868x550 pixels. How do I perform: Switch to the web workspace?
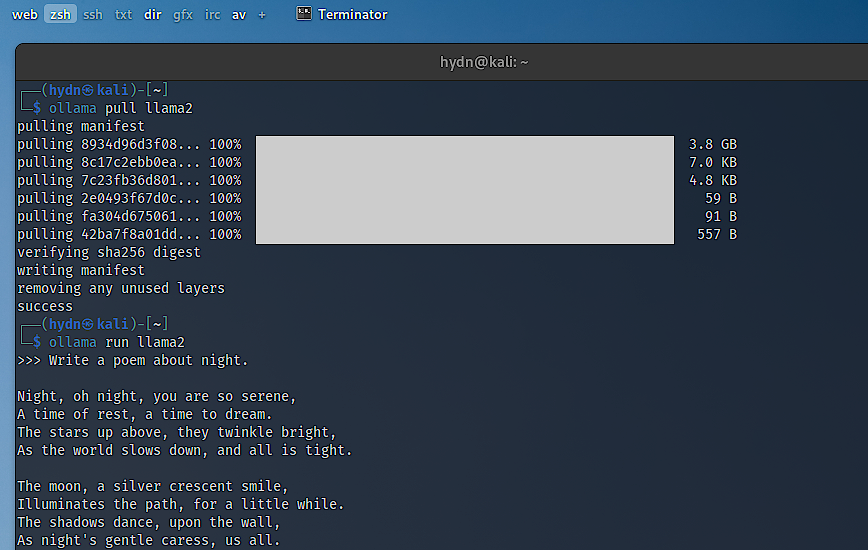pos(24,15)
